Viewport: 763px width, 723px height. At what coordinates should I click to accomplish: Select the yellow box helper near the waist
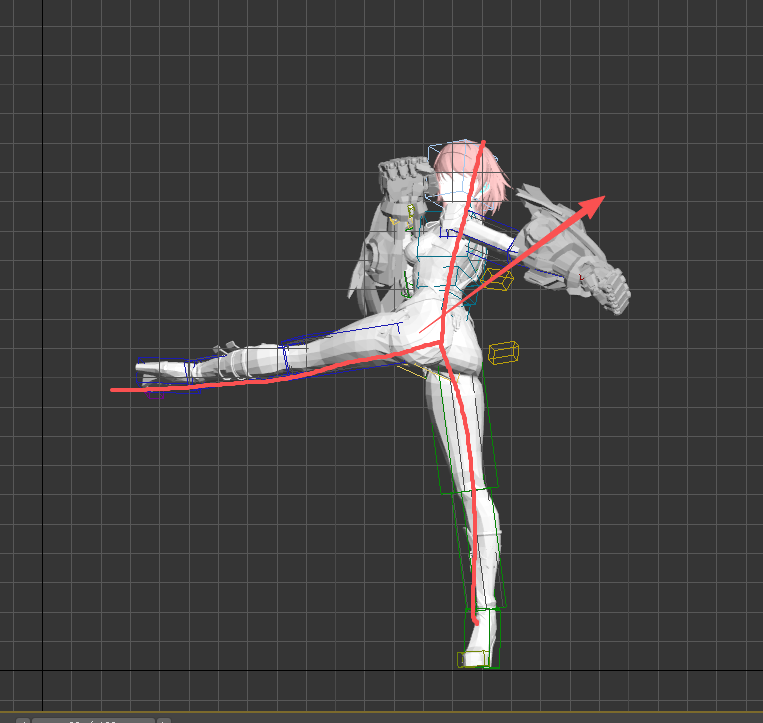click(x=497, y=279)
